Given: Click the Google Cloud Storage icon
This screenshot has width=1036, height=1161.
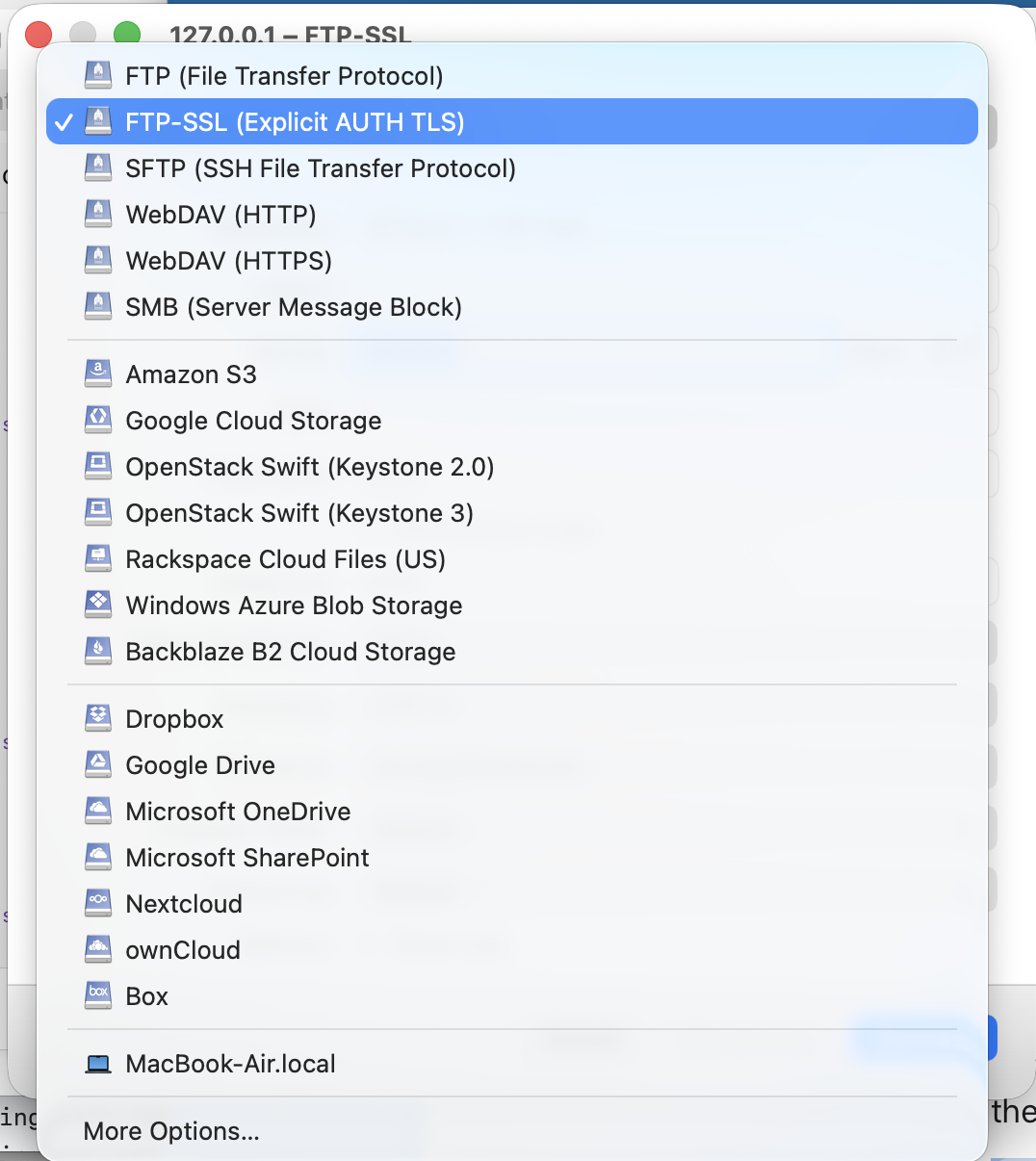Looking at the screenshot, I should click(x=98, y=421).
